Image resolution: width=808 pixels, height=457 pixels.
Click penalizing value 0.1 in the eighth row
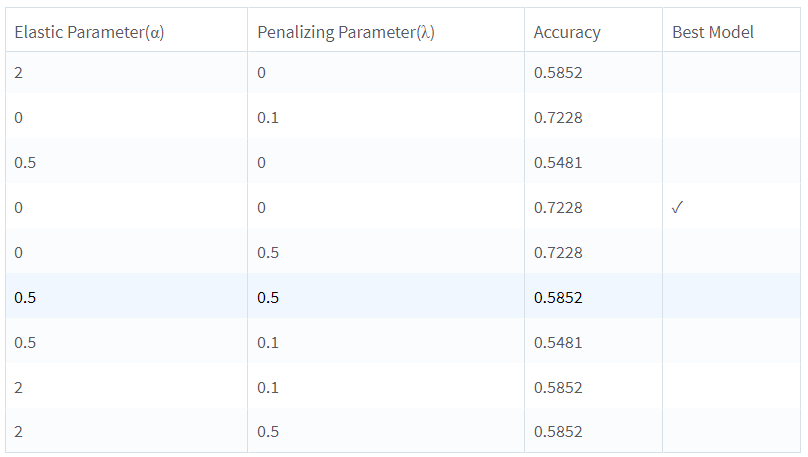click(x=268, y=388)
